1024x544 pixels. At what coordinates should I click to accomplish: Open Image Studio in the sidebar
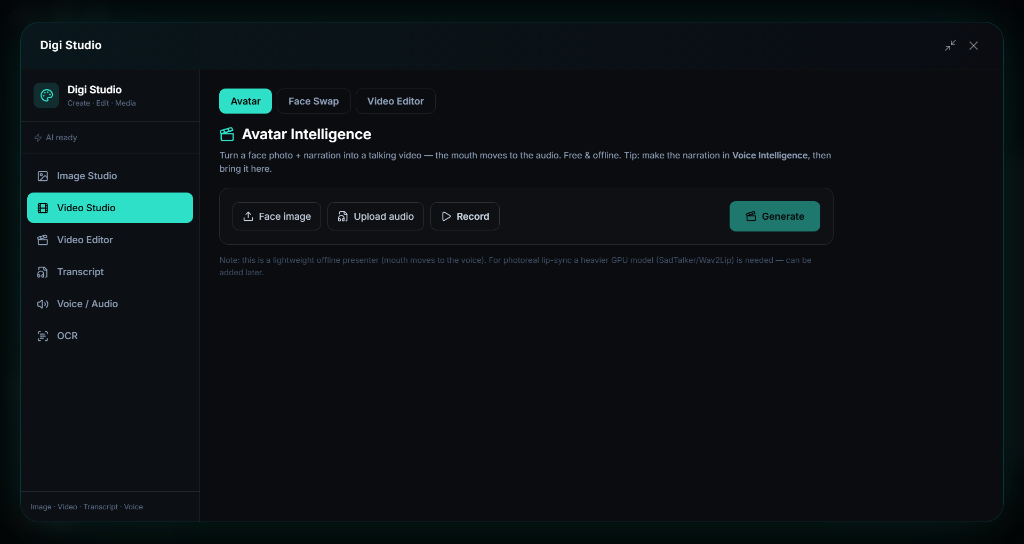[110, 176]
